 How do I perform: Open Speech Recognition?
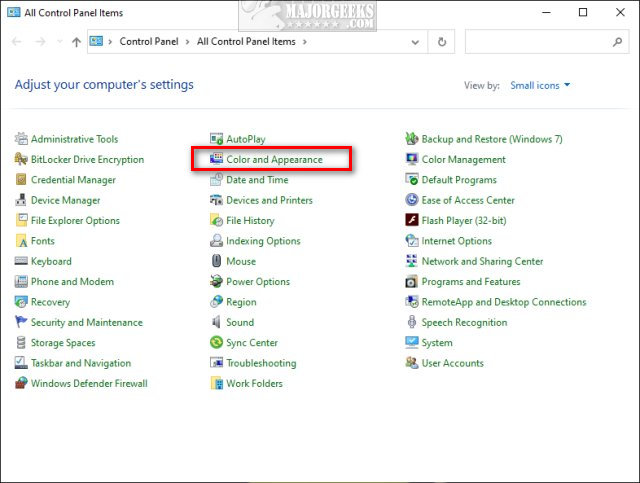[x=464, y=323]
